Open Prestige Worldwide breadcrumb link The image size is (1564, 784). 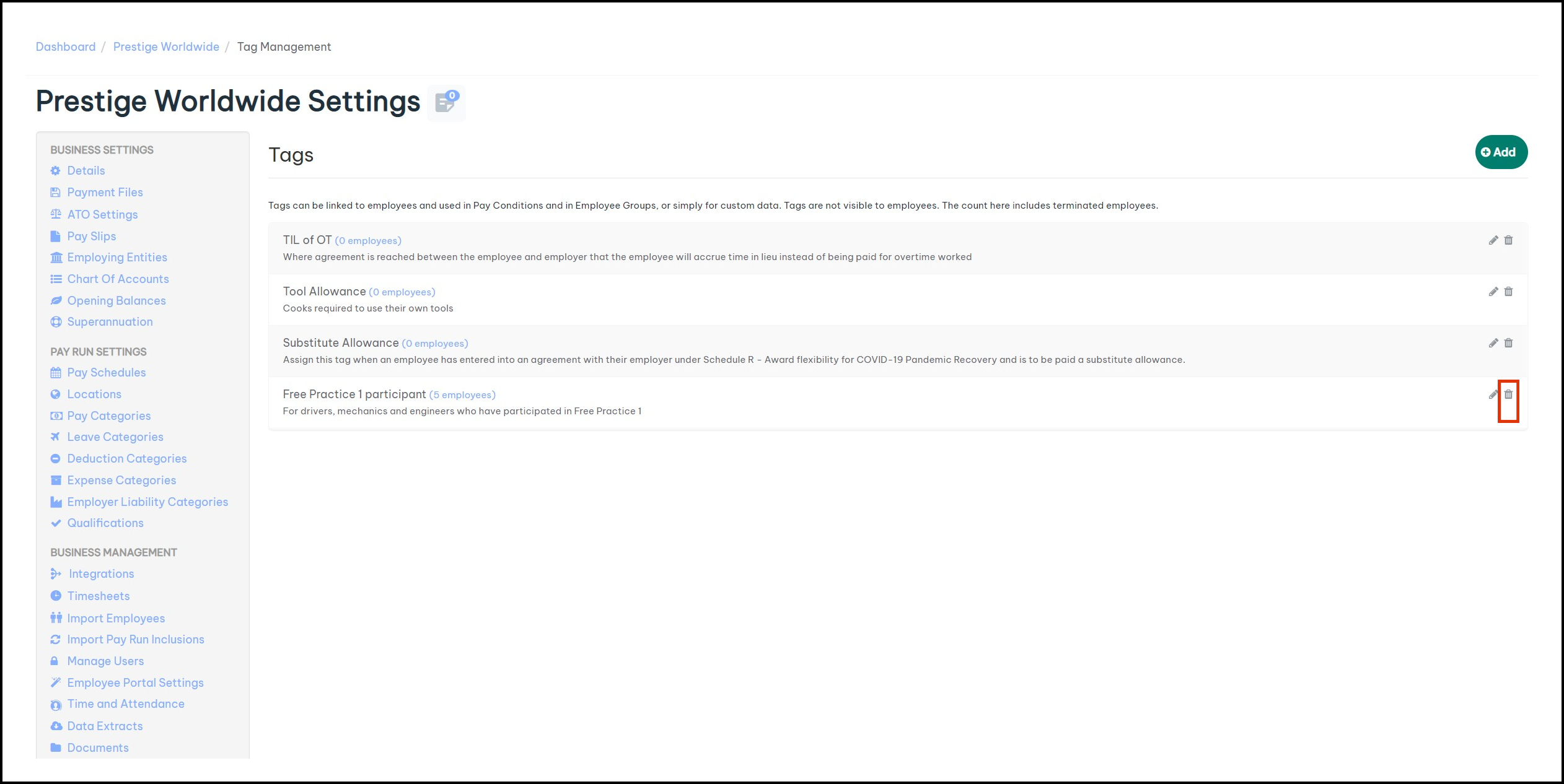click(x=166, y=47)
